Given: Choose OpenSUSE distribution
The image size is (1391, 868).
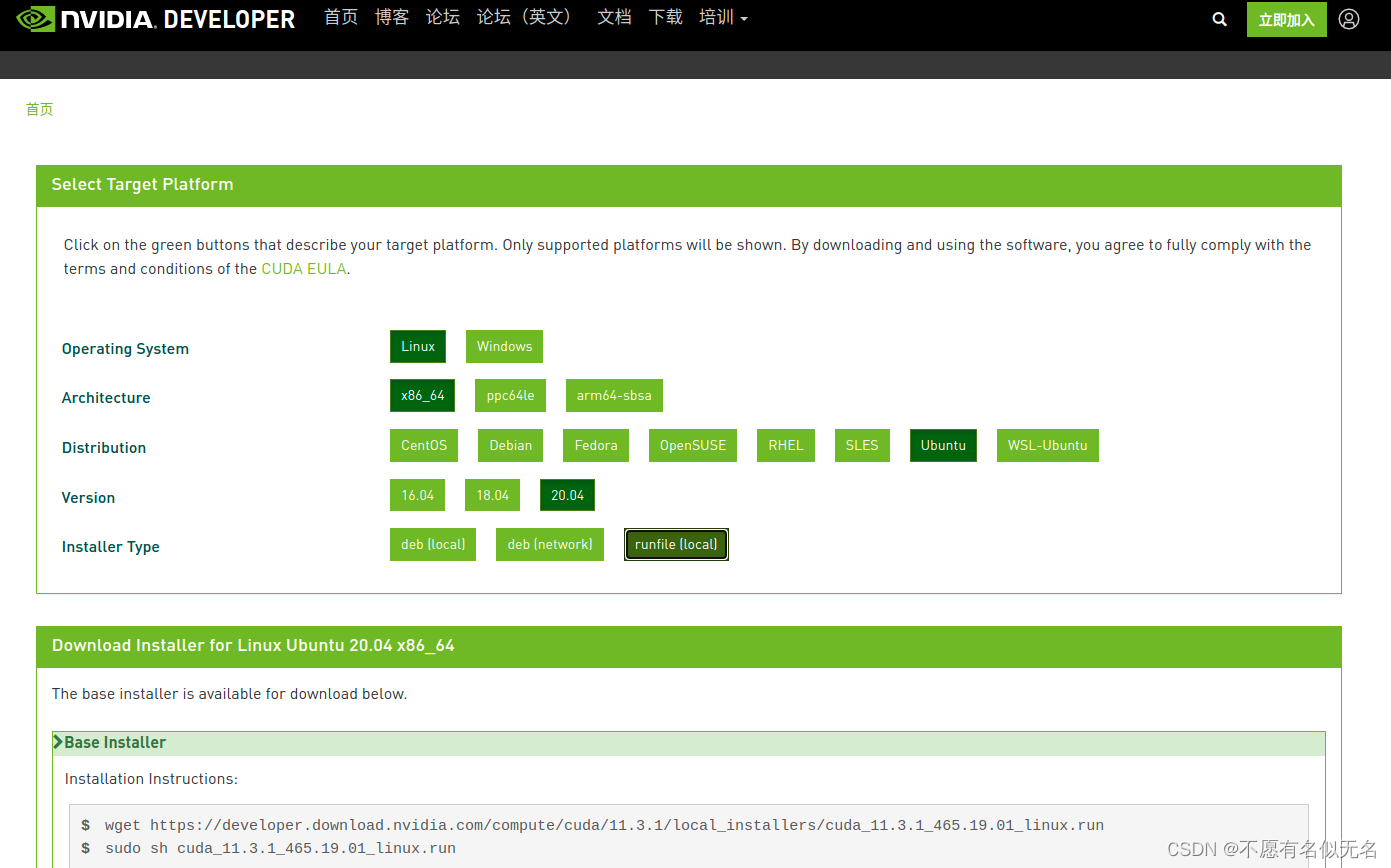Looking at the screenshot, I should pyautogui.click(x=693, y=446).
